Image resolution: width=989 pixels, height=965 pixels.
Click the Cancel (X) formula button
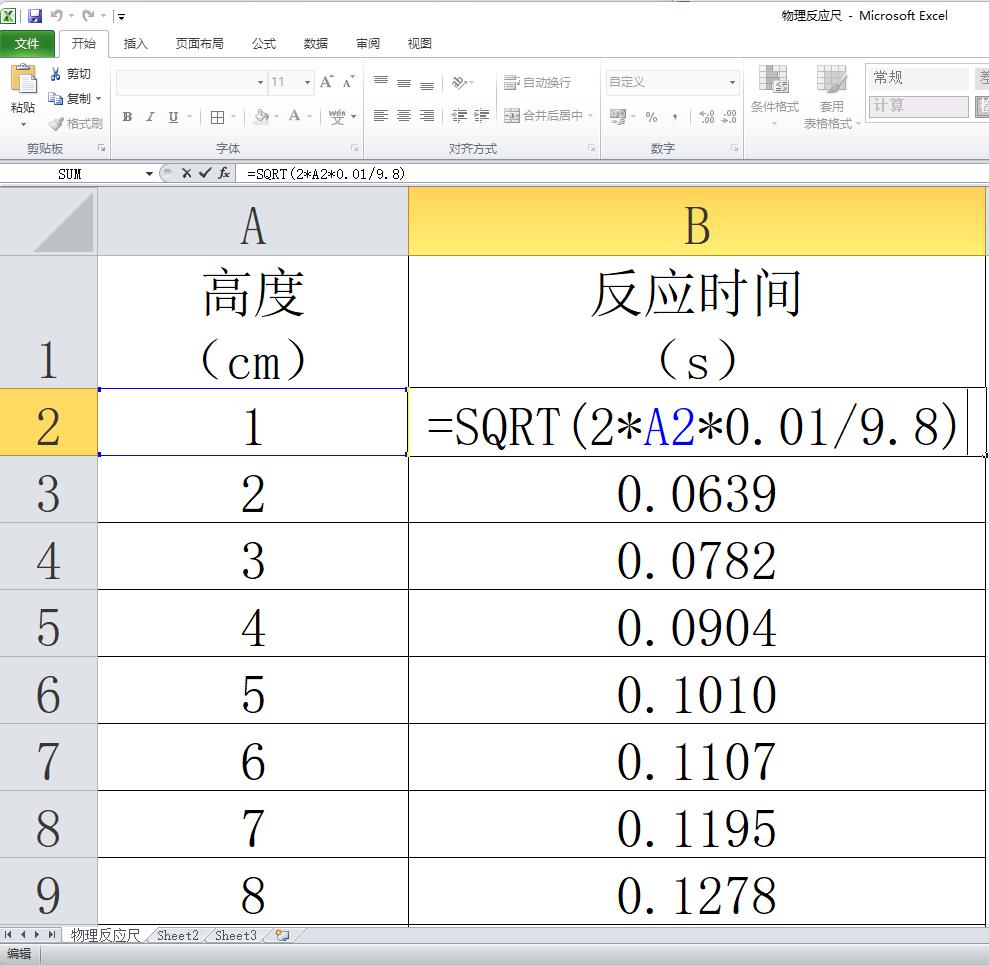click(186, 173)
